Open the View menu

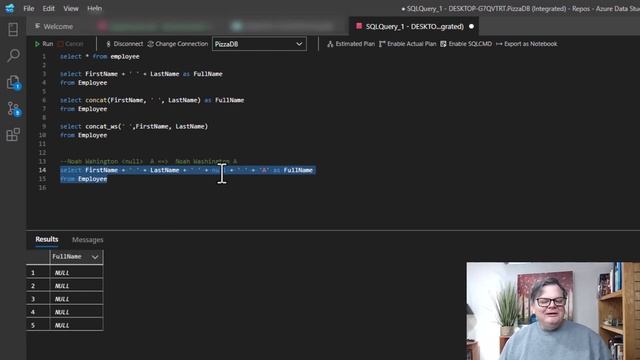pyautogui.click(x=71, y=8)
